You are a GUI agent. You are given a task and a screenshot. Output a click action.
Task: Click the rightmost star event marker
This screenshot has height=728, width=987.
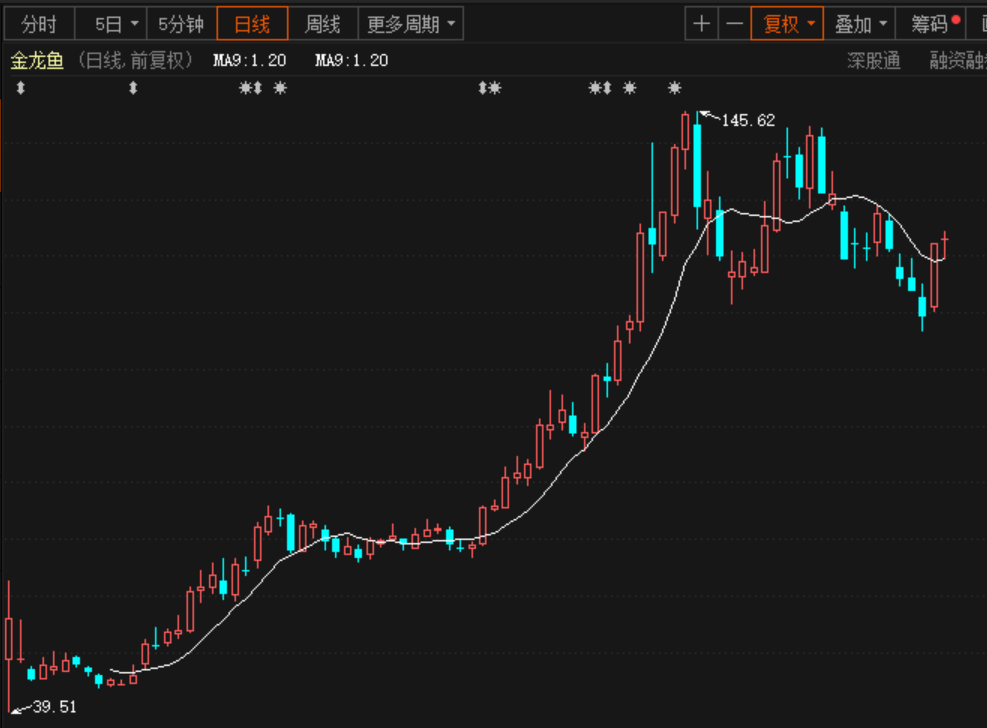point(674,88)
